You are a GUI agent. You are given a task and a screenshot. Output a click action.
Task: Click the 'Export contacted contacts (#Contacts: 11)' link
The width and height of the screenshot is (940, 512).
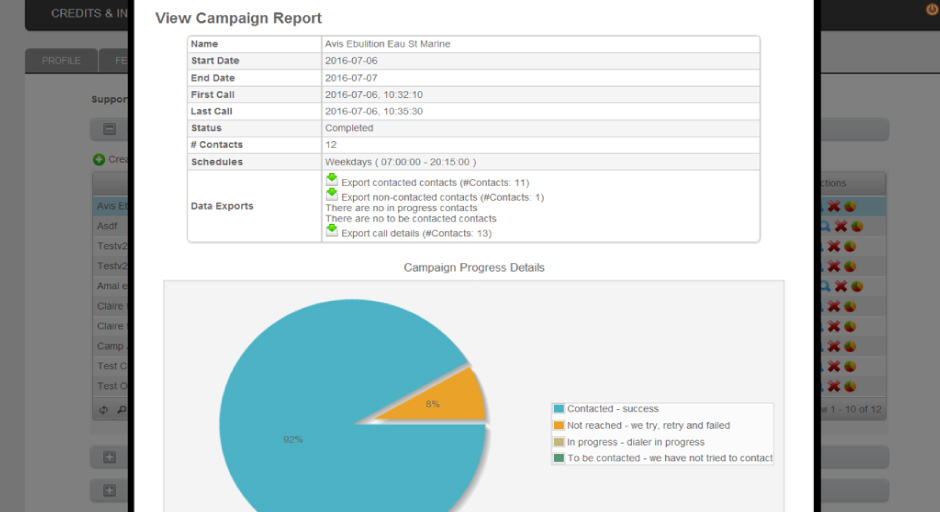click(435, 183)
